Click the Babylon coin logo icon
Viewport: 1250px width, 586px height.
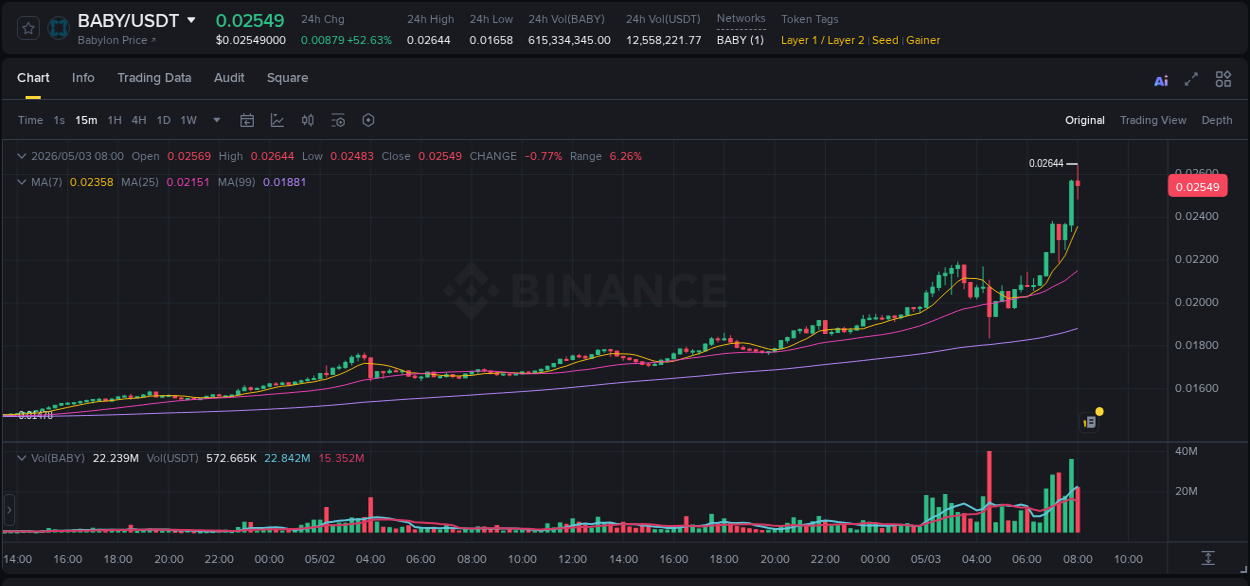59,28
